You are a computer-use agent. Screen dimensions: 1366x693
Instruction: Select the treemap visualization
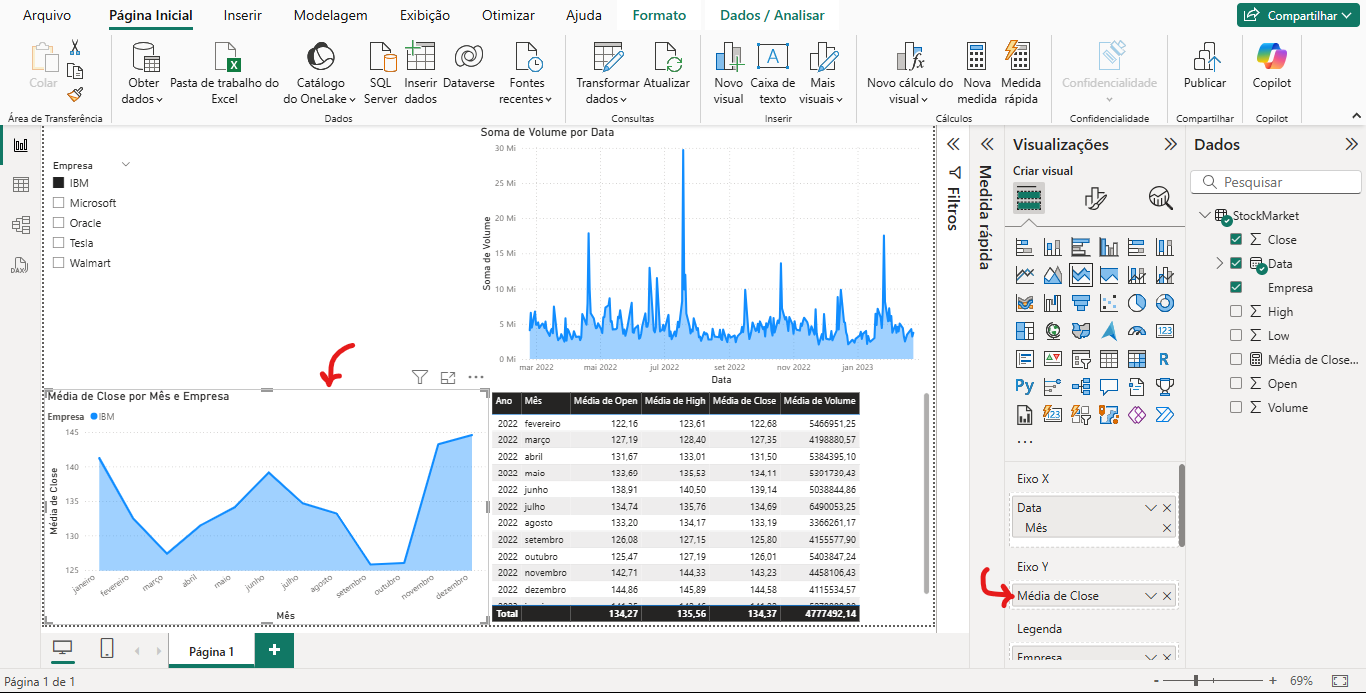1024,331
